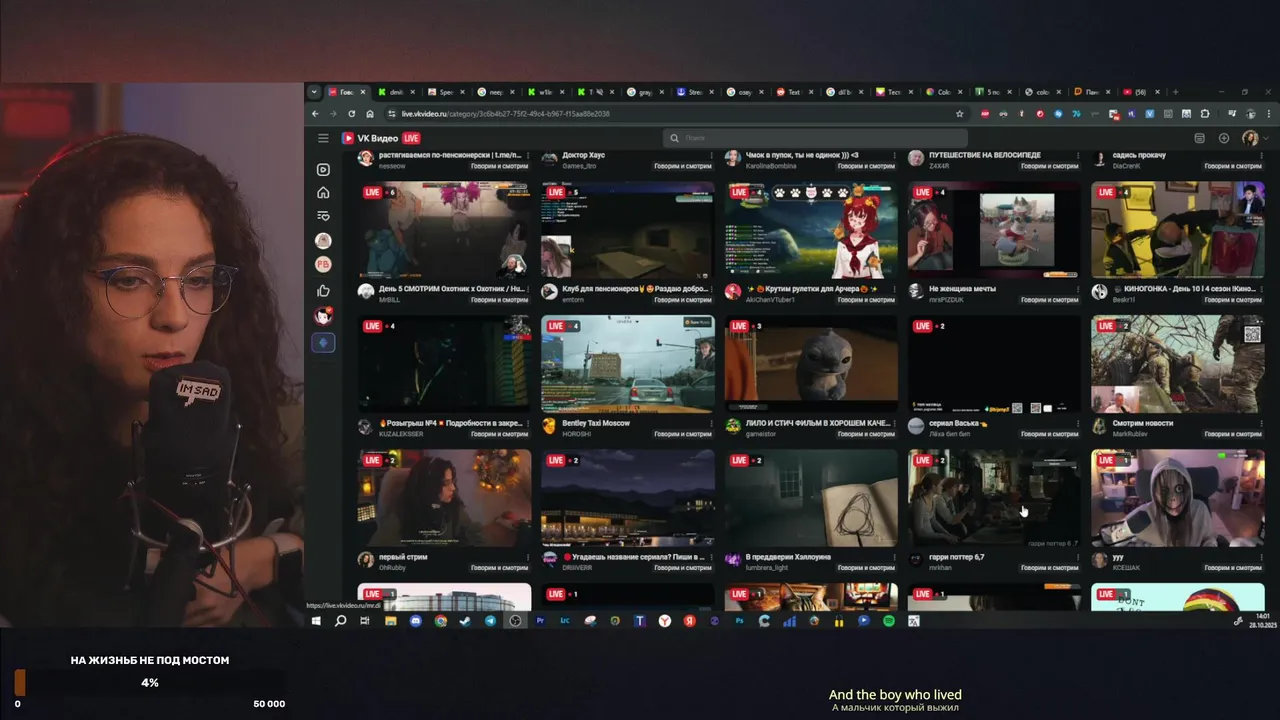Screen dimensions: 1280x720
Task: Click the browser address bar URL
Action: point(505,114)
